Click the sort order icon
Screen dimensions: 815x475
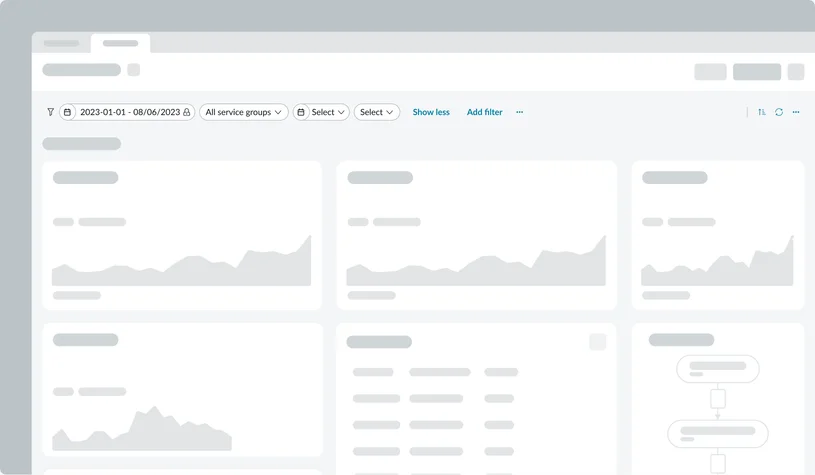(761, 112)
